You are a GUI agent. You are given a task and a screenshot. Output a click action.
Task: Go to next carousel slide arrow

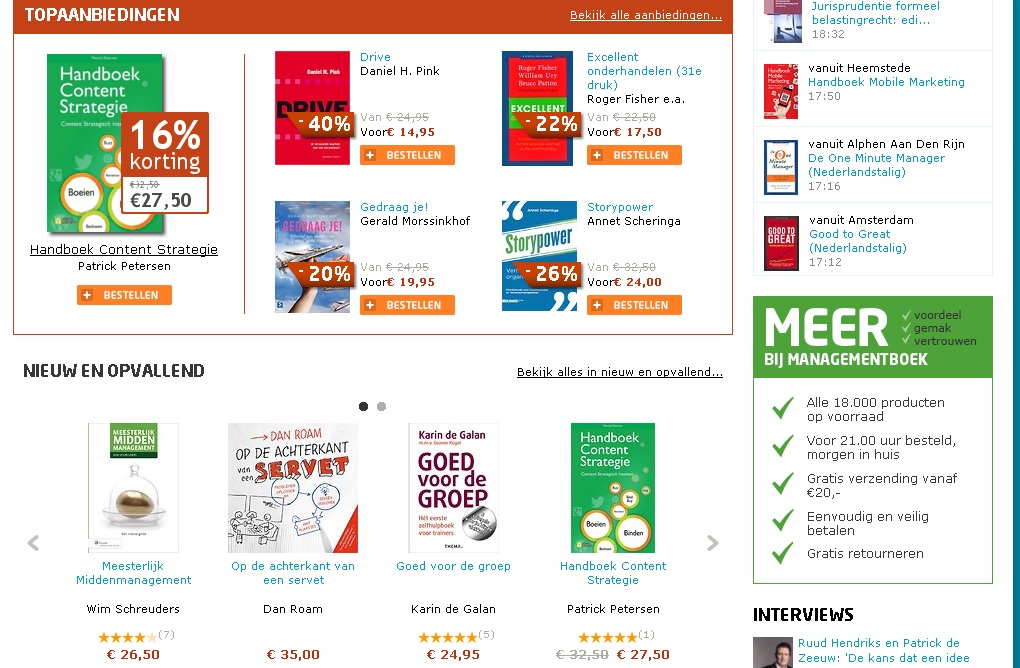tap(712, 543)
